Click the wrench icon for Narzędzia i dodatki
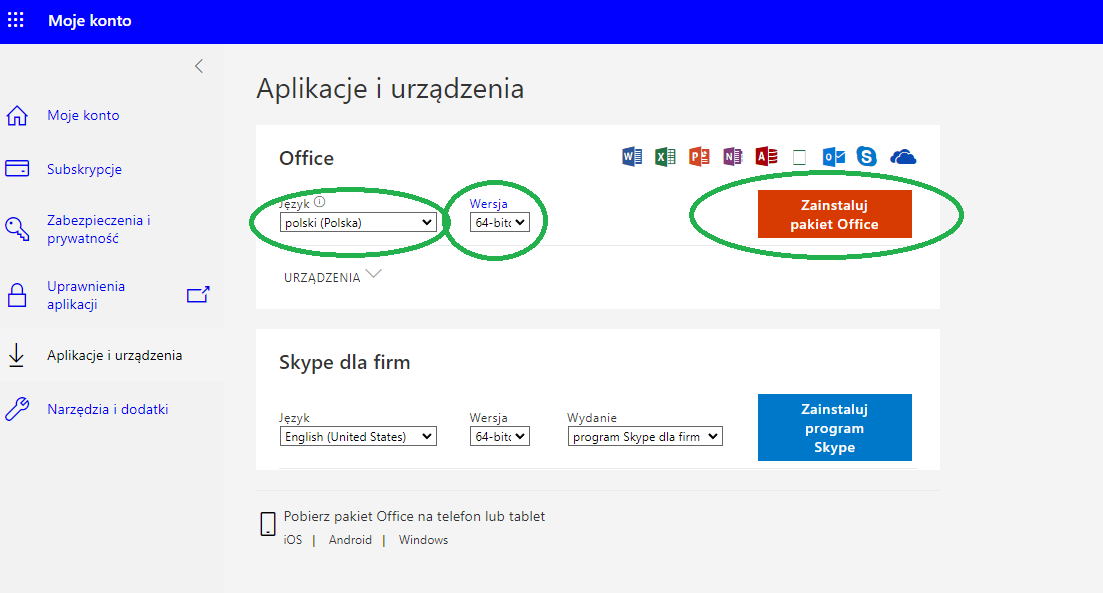 (x=17, y=409)
